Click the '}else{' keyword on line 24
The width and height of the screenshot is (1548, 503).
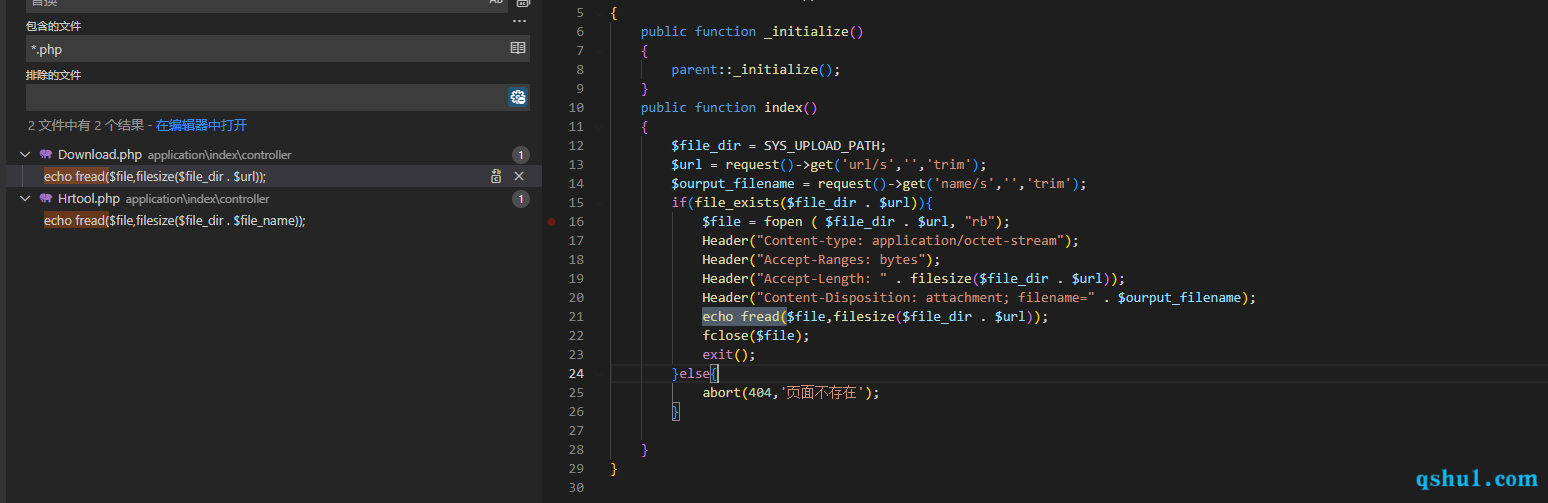pos(694,374)
